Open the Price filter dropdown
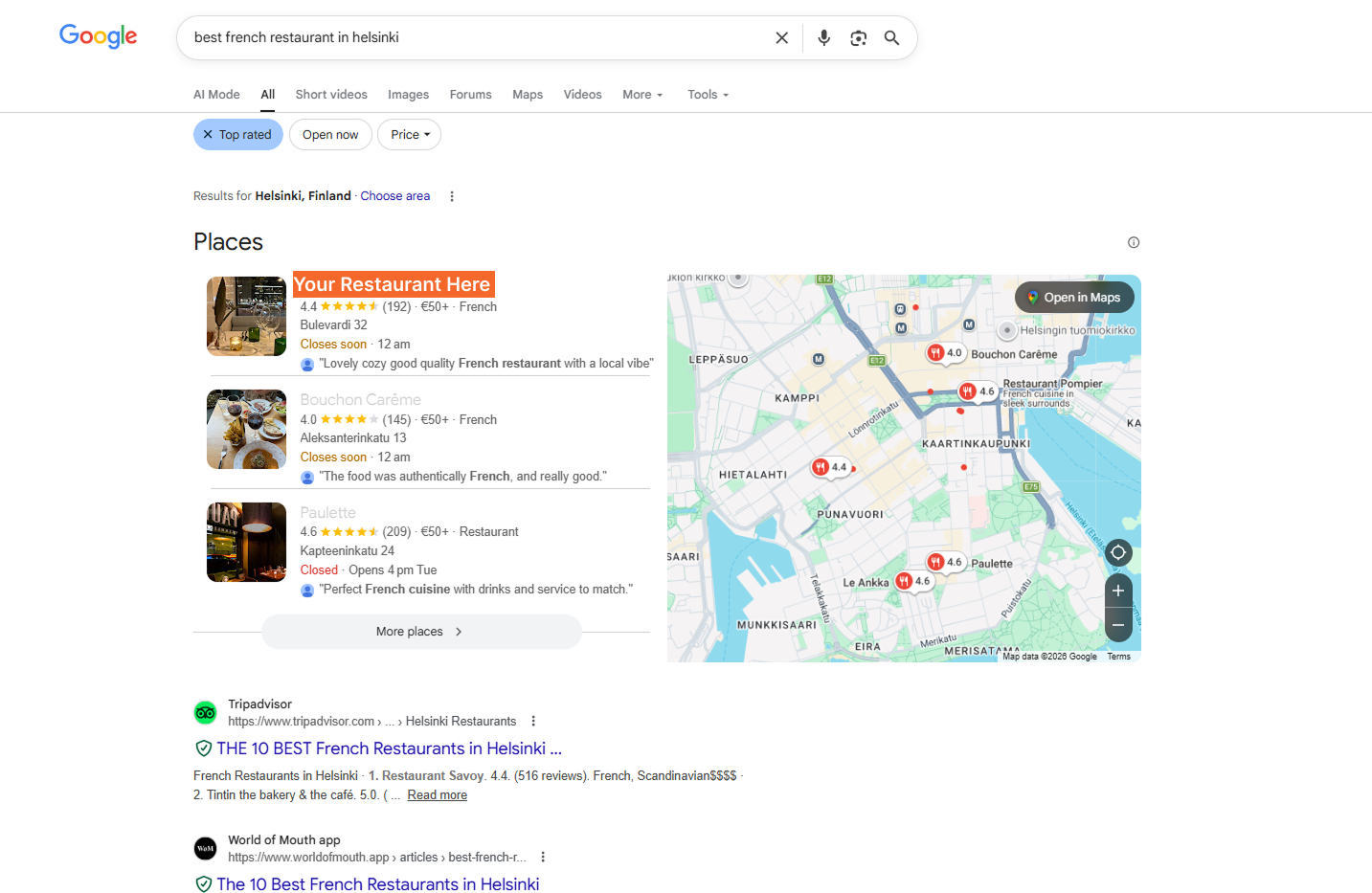The width and height of the screenshot is (1372, 893). [409, 134]
